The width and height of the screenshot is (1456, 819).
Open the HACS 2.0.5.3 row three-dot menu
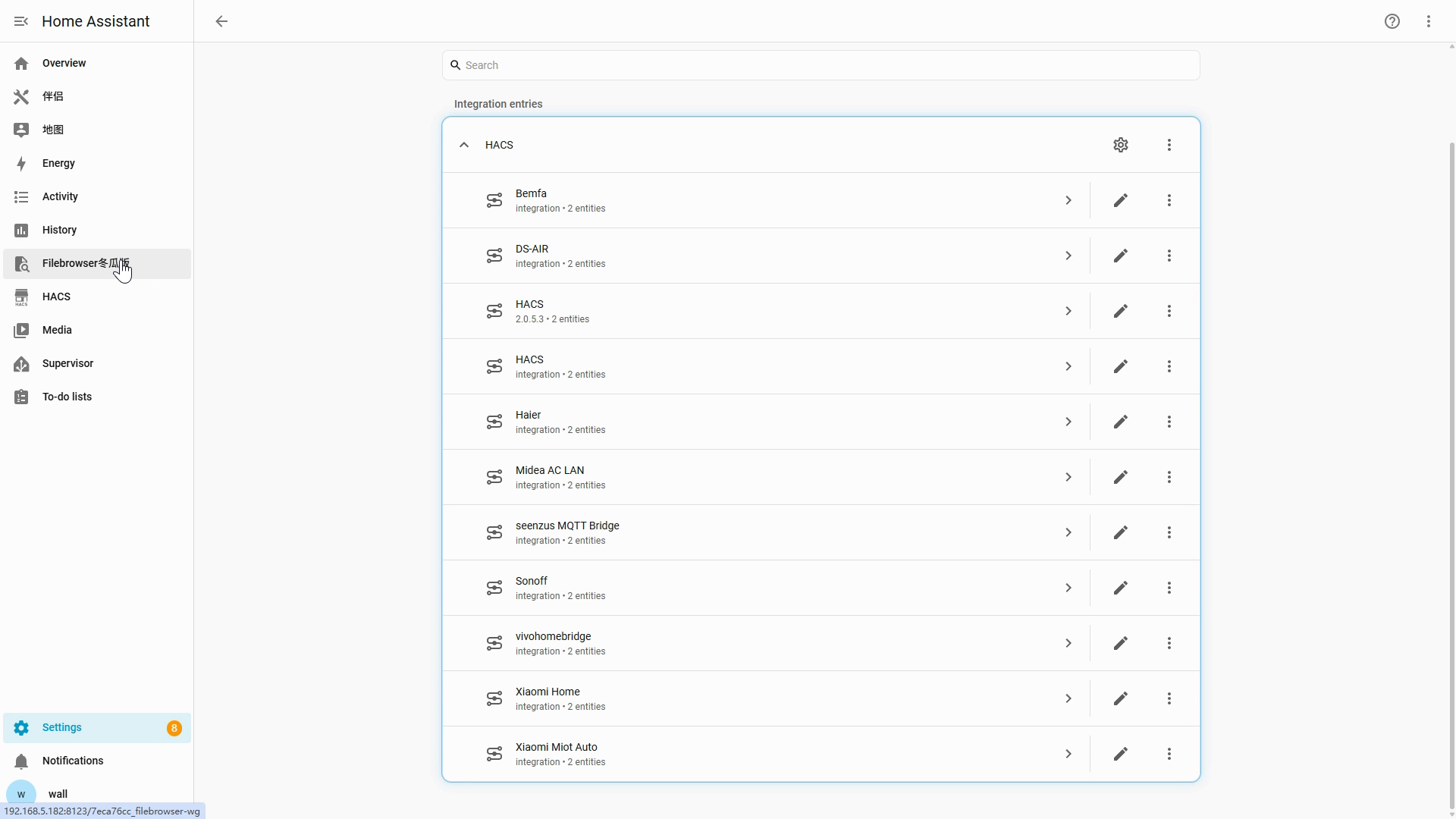pyautogui.click(x=1169, y=311)
